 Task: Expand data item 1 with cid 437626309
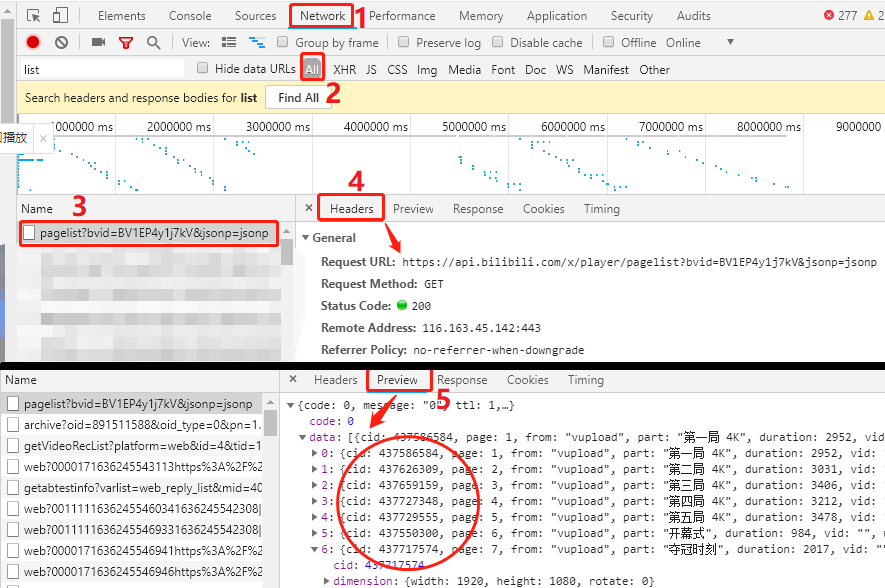(314, 469)
